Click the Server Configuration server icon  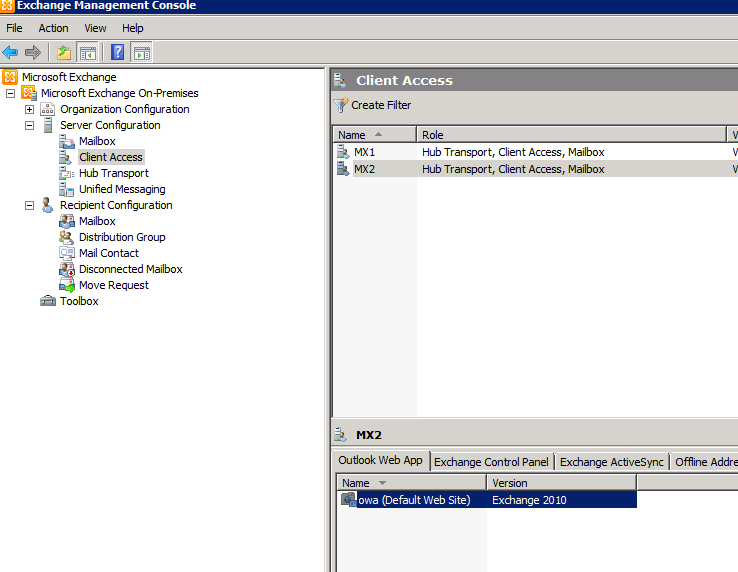click(48, 125)
